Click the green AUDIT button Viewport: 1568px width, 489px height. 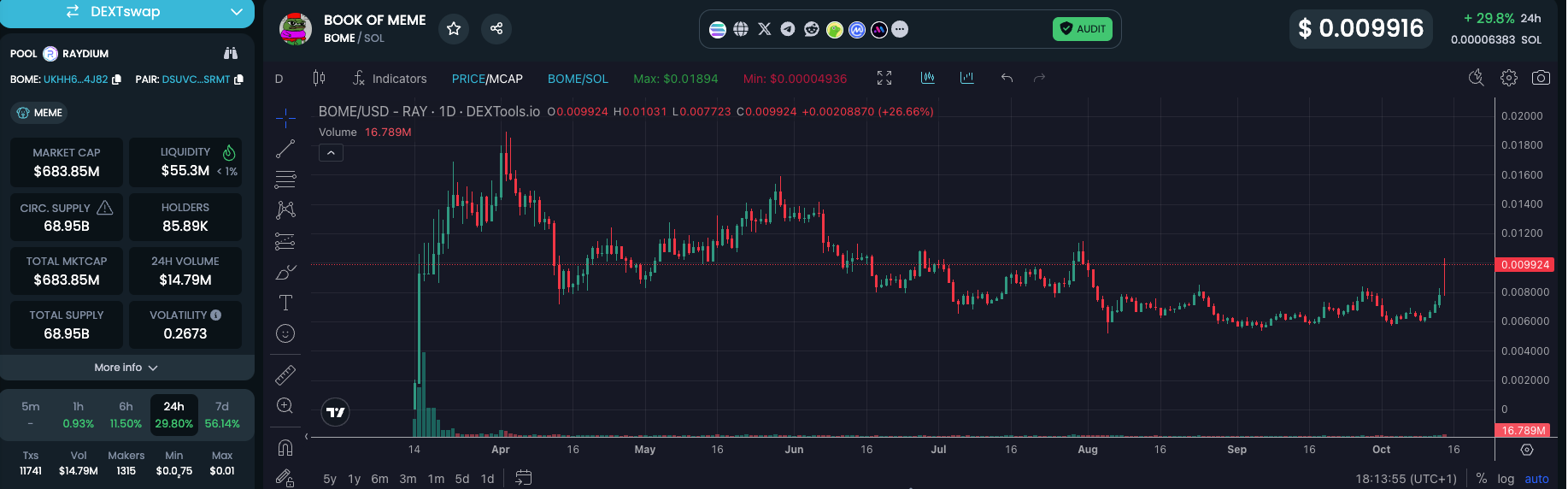(x=1083, y=29)
